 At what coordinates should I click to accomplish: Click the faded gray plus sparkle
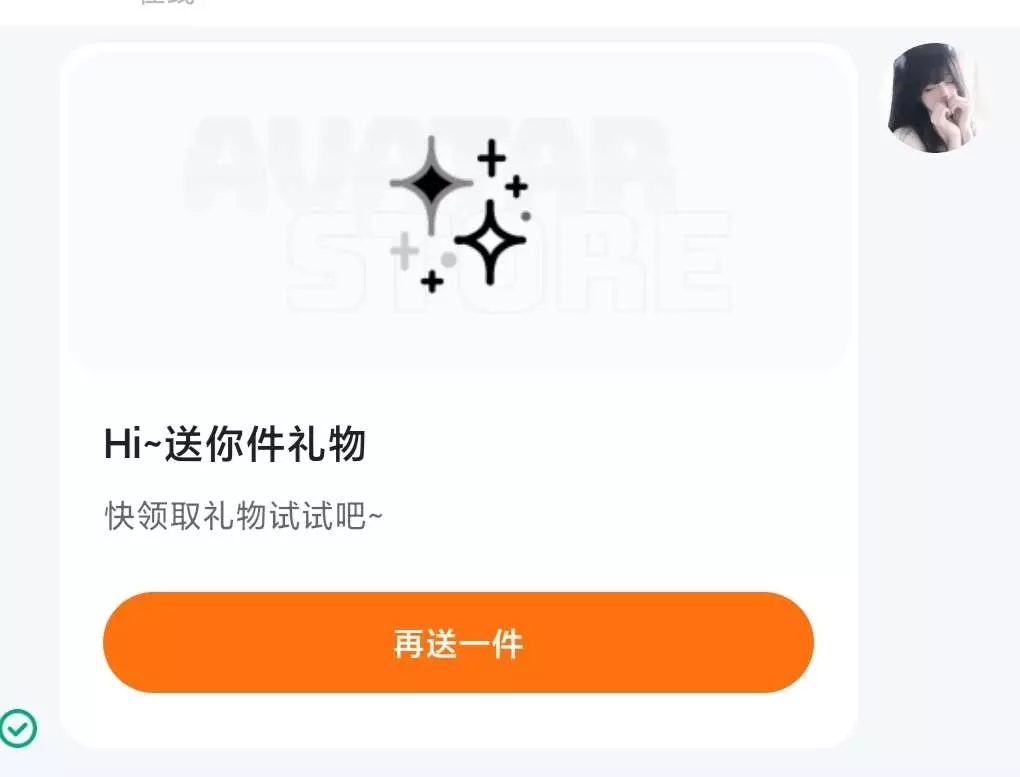[x=404, y=251]
